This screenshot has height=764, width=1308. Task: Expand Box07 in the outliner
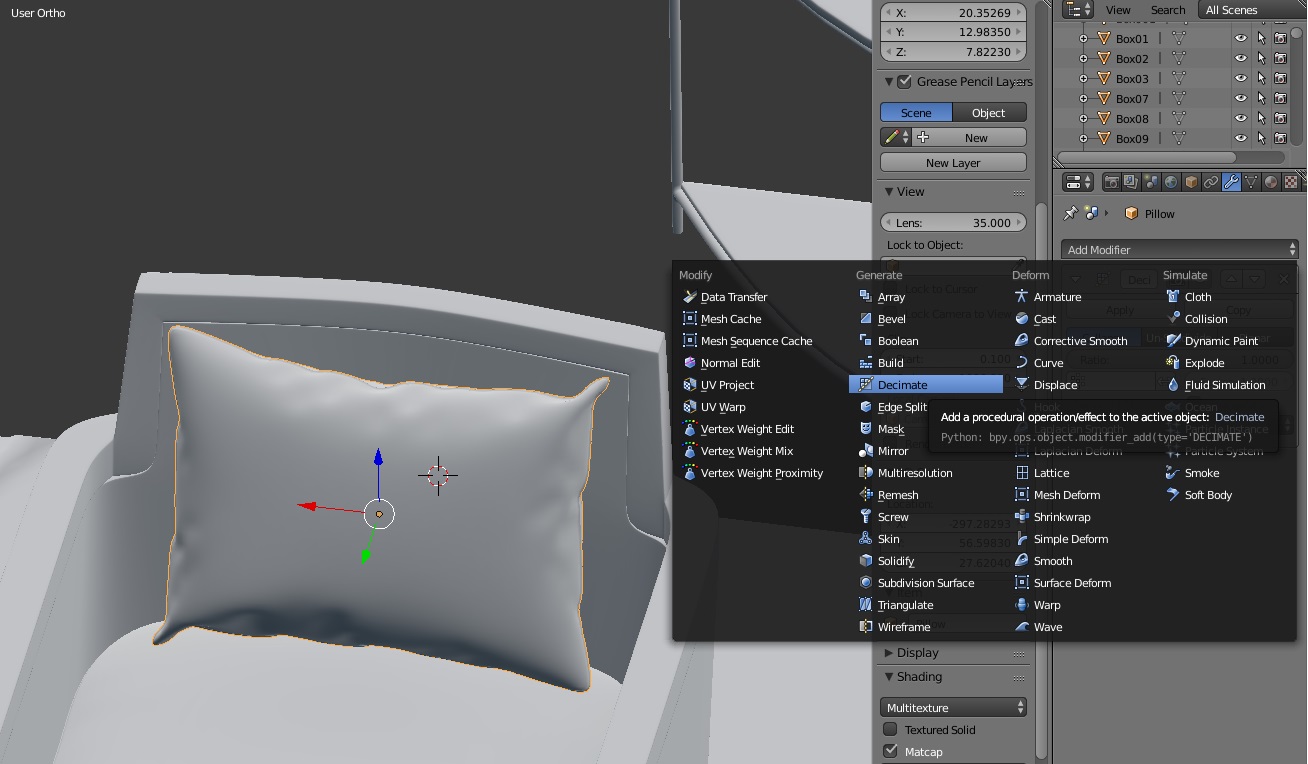tap(1082, 98)
